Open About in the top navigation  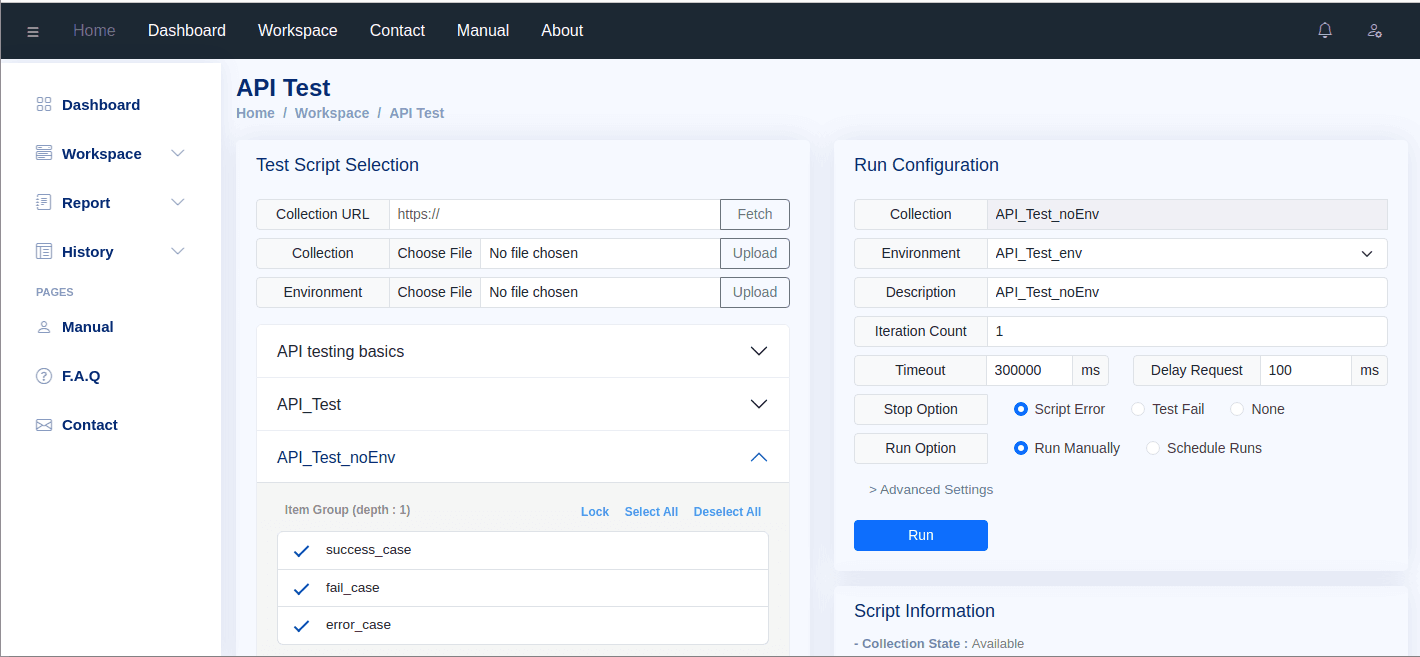[x=562, y=31]
